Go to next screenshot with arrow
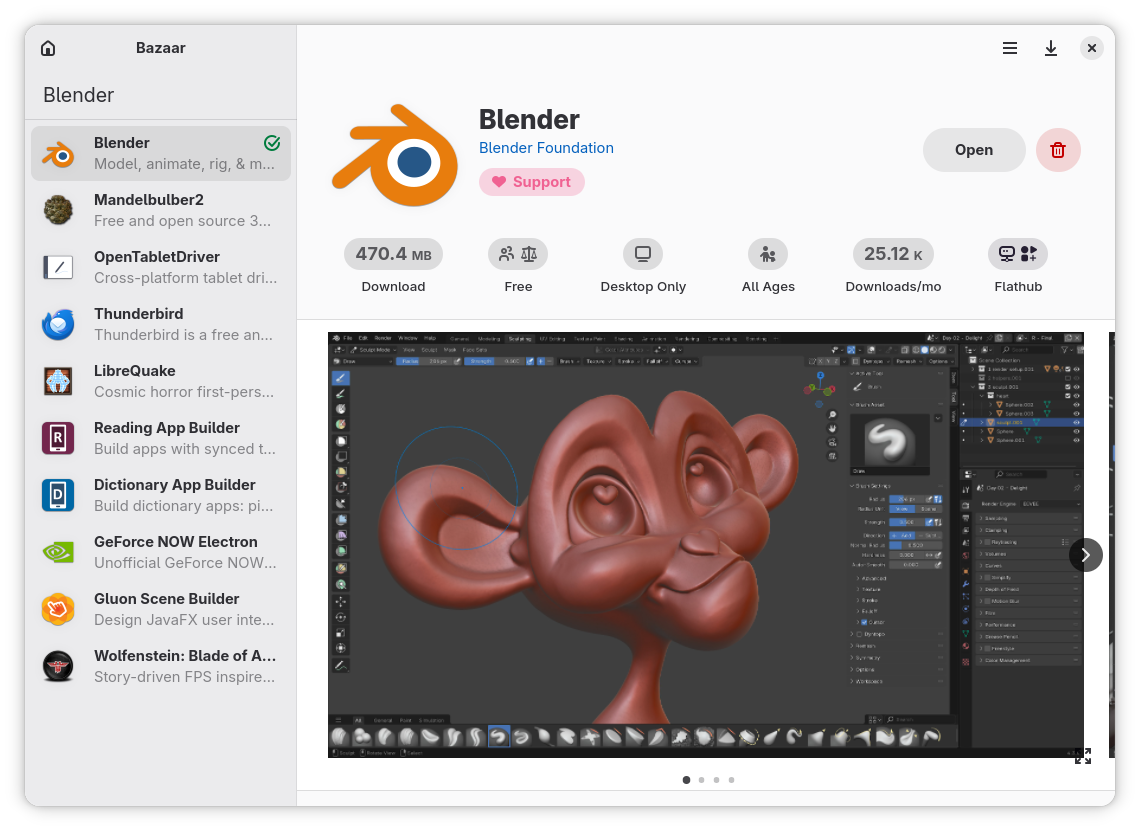This screenshot has height=831, width=1140. click(1085, 554)
